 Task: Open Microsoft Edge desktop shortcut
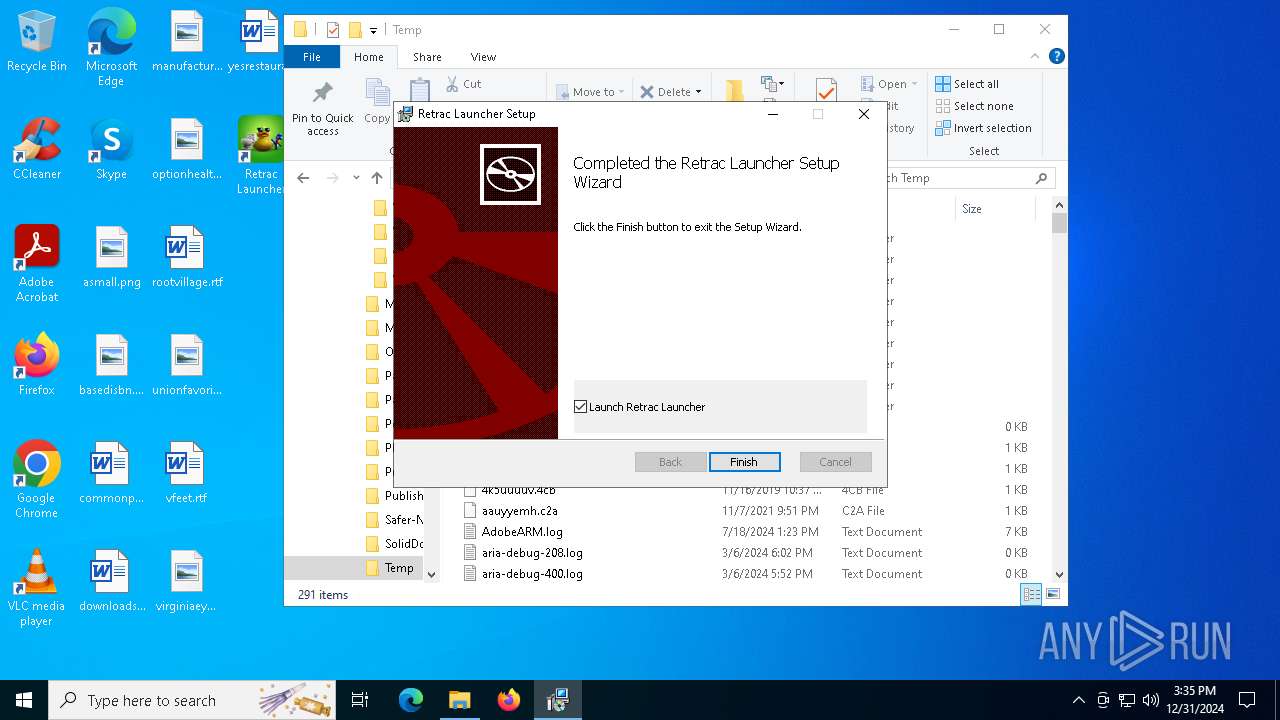[x=111, y=48]
